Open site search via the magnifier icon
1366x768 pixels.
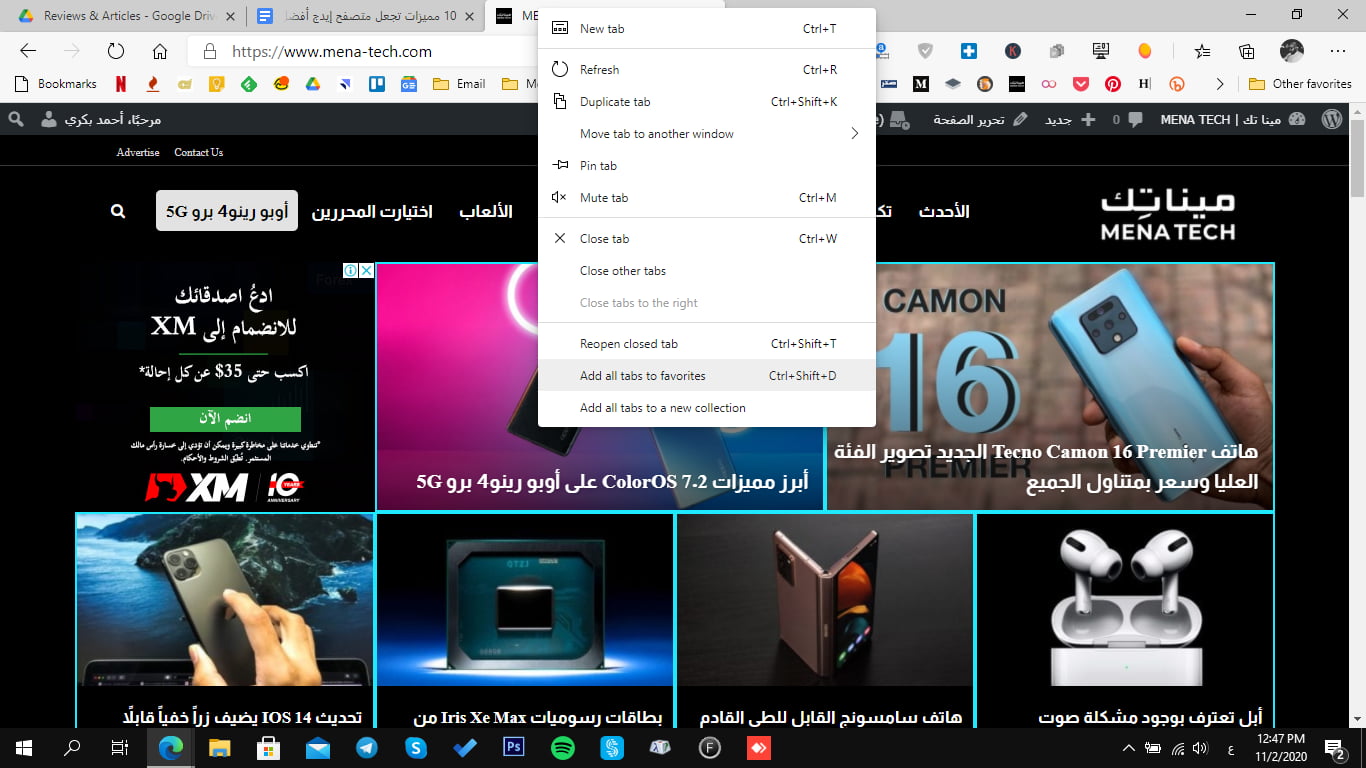118,211
